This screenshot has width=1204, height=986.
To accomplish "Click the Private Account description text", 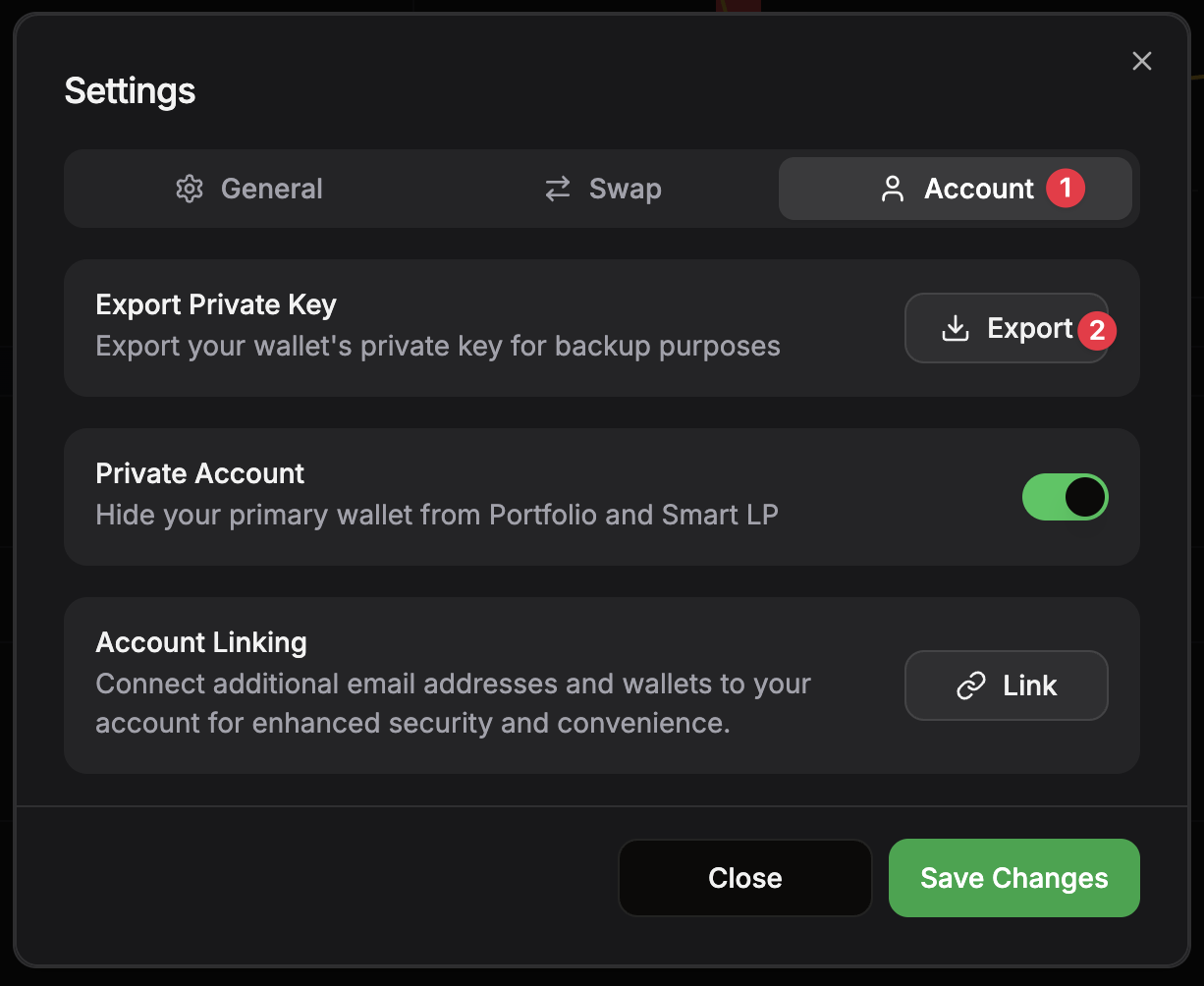I will (x=436, y=515).
